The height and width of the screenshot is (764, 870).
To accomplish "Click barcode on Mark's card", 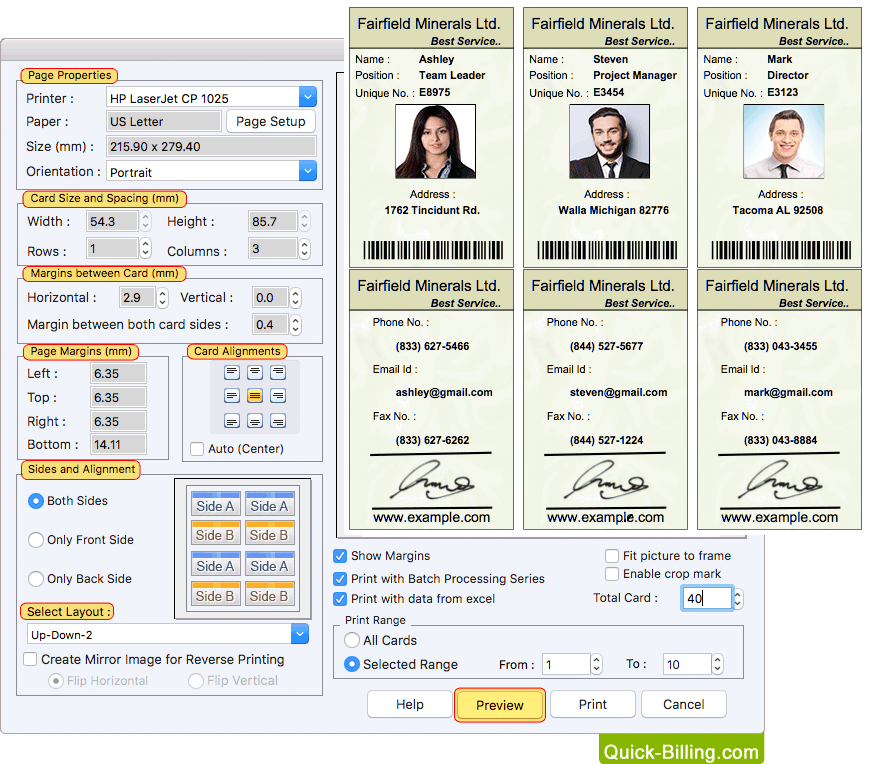I will click(781, 250).
